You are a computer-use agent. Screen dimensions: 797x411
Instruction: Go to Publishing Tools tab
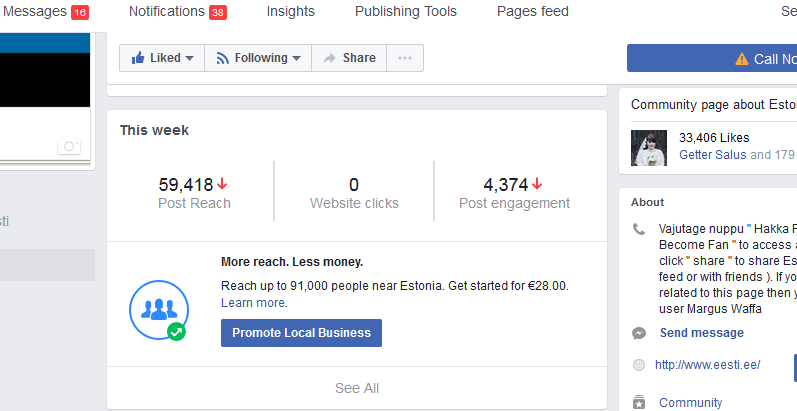[405, 12]
